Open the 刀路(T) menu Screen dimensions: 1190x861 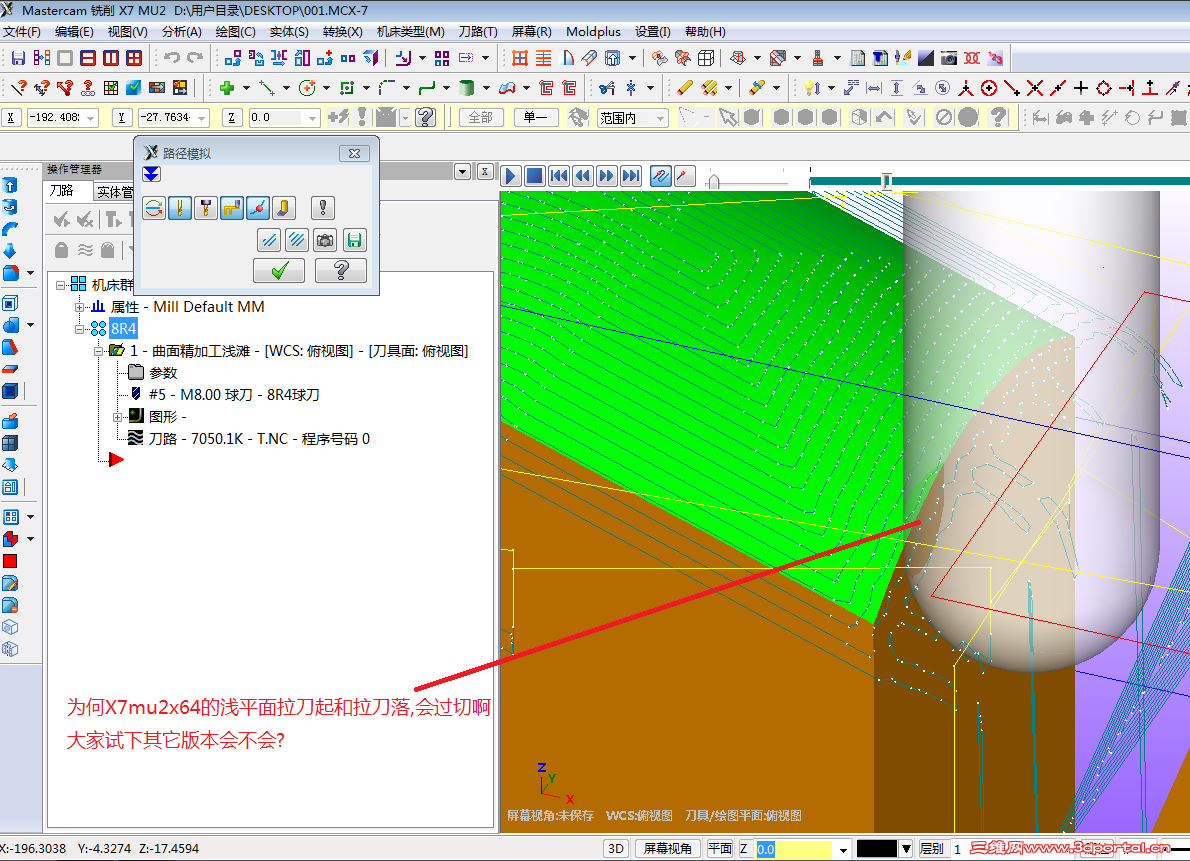tap(478, 31)
